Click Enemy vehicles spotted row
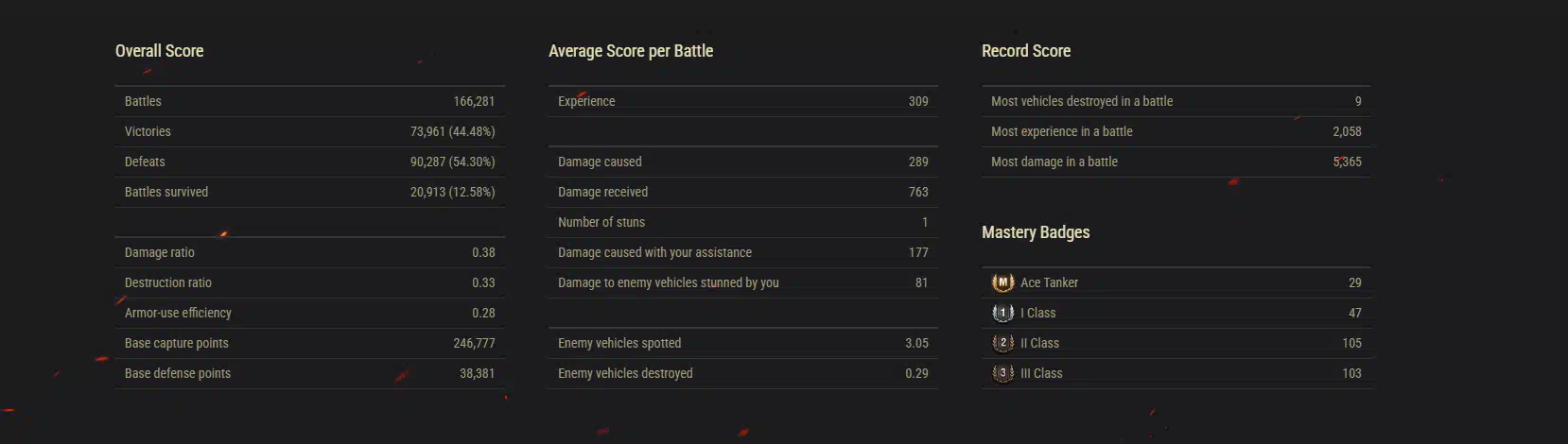The width and height of the screenshot is (1568, 444). tap(743, 343)
